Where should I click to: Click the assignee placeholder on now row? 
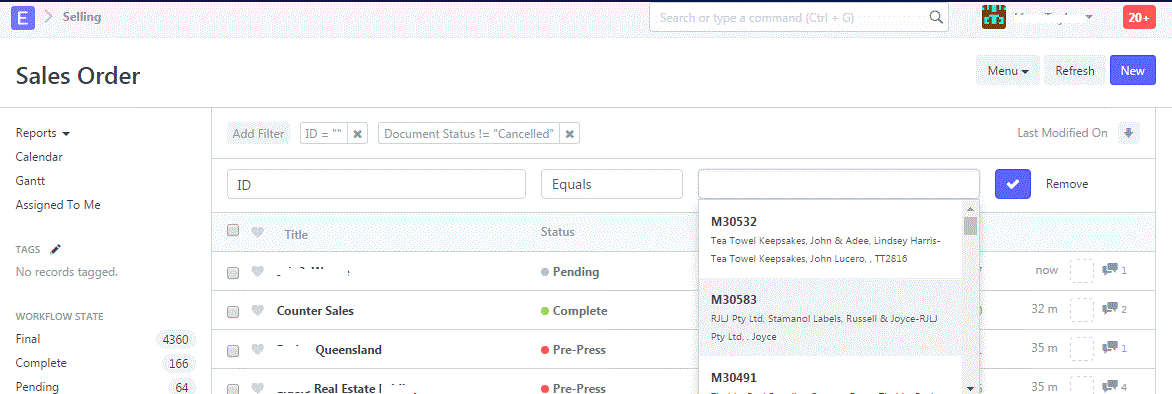pyautogui.click(x=1082, y=271)
